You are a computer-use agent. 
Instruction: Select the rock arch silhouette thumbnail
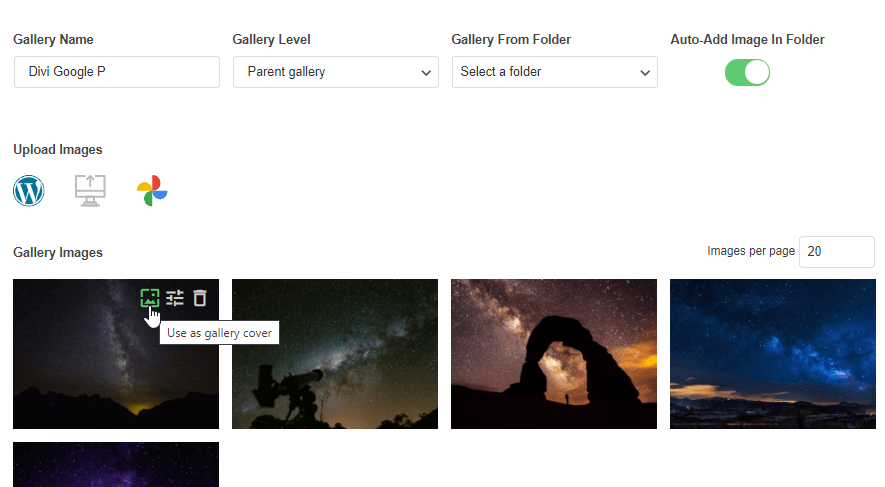tap(554, 354)
